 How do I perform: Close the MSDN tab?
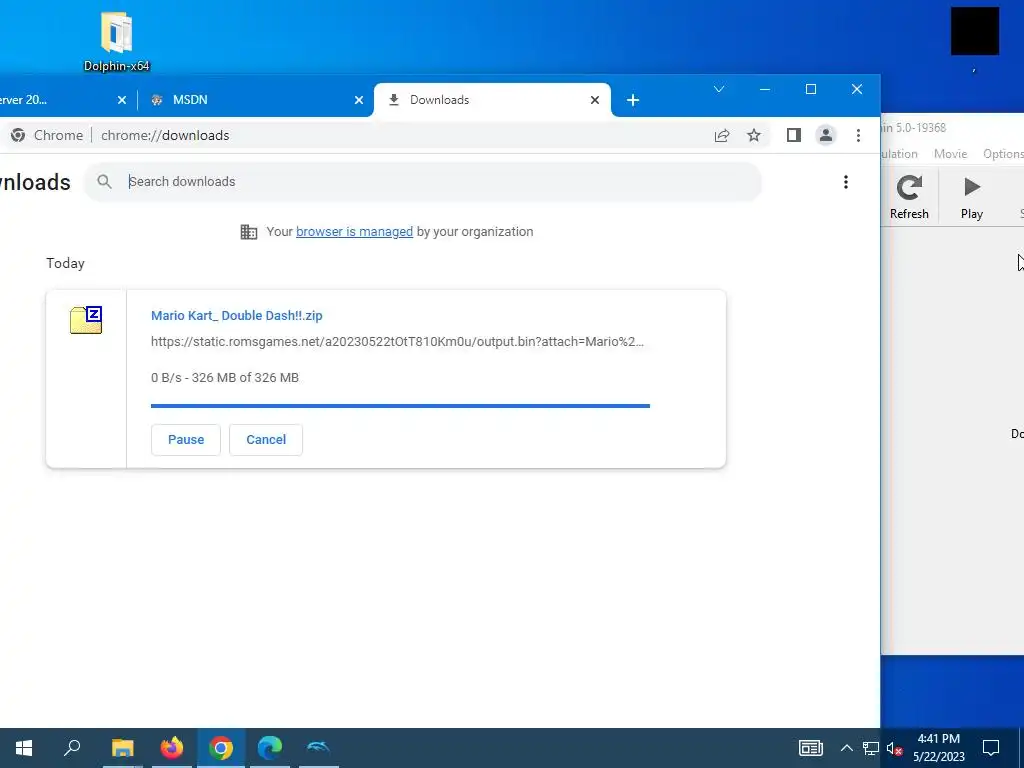click(359, 100)
